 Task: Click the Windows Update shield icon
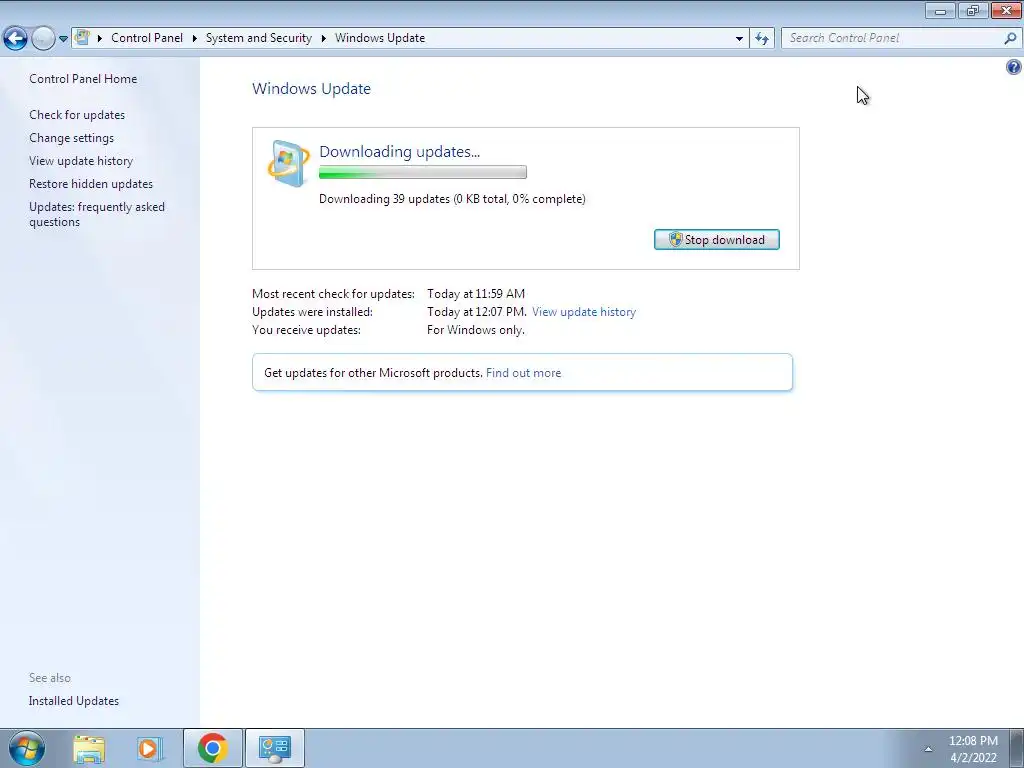[289, 163]
